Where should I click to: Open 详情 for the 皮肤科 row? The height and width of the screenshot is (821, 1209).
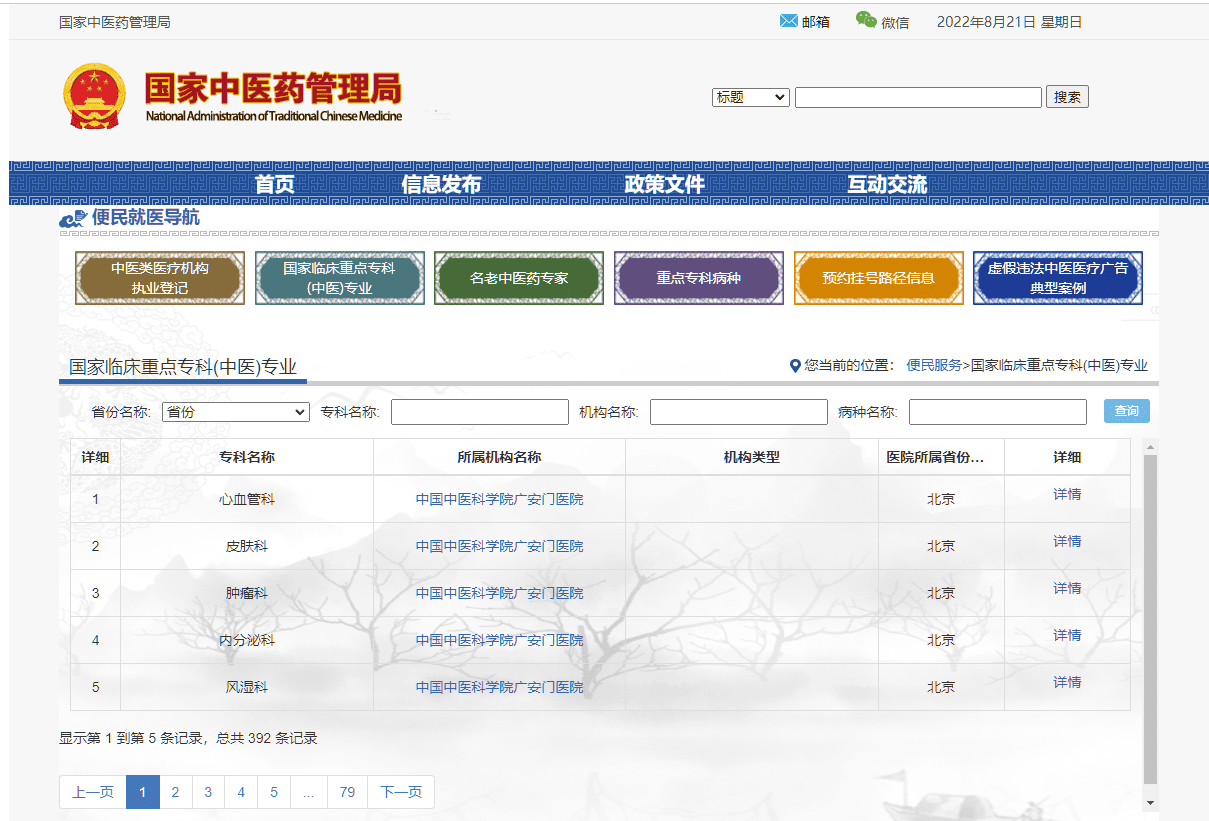[x=1067, y=541]
